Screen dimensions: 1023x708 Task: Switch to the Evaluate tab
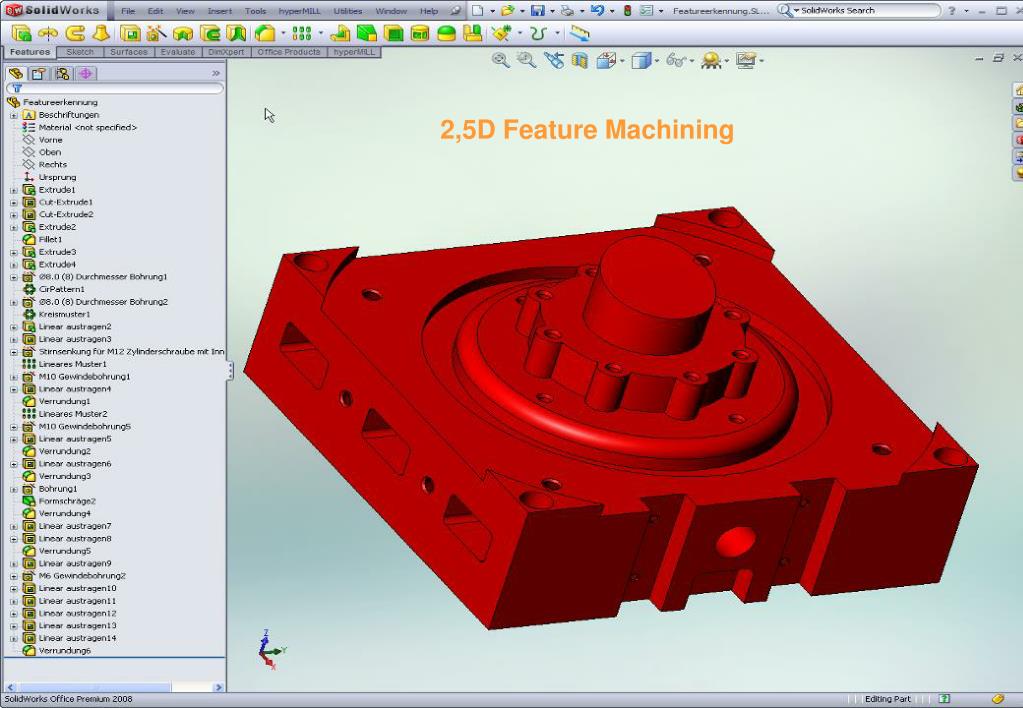[178, 52]
